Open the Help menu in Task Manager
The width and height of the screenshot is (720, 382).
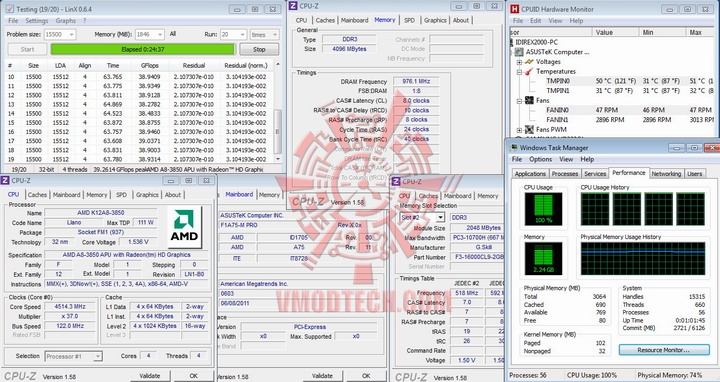(587, 159)
